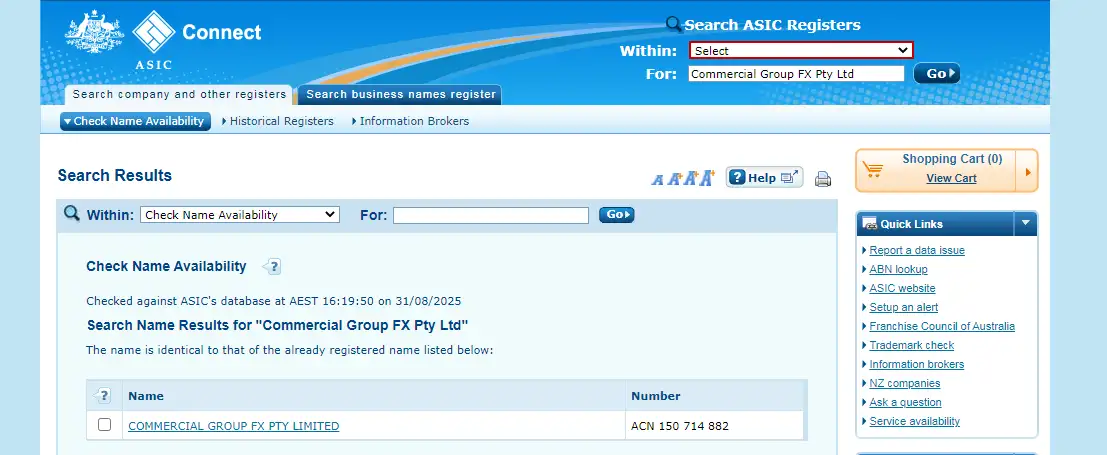Open the Check Name Availability menu

pos(135,121)
